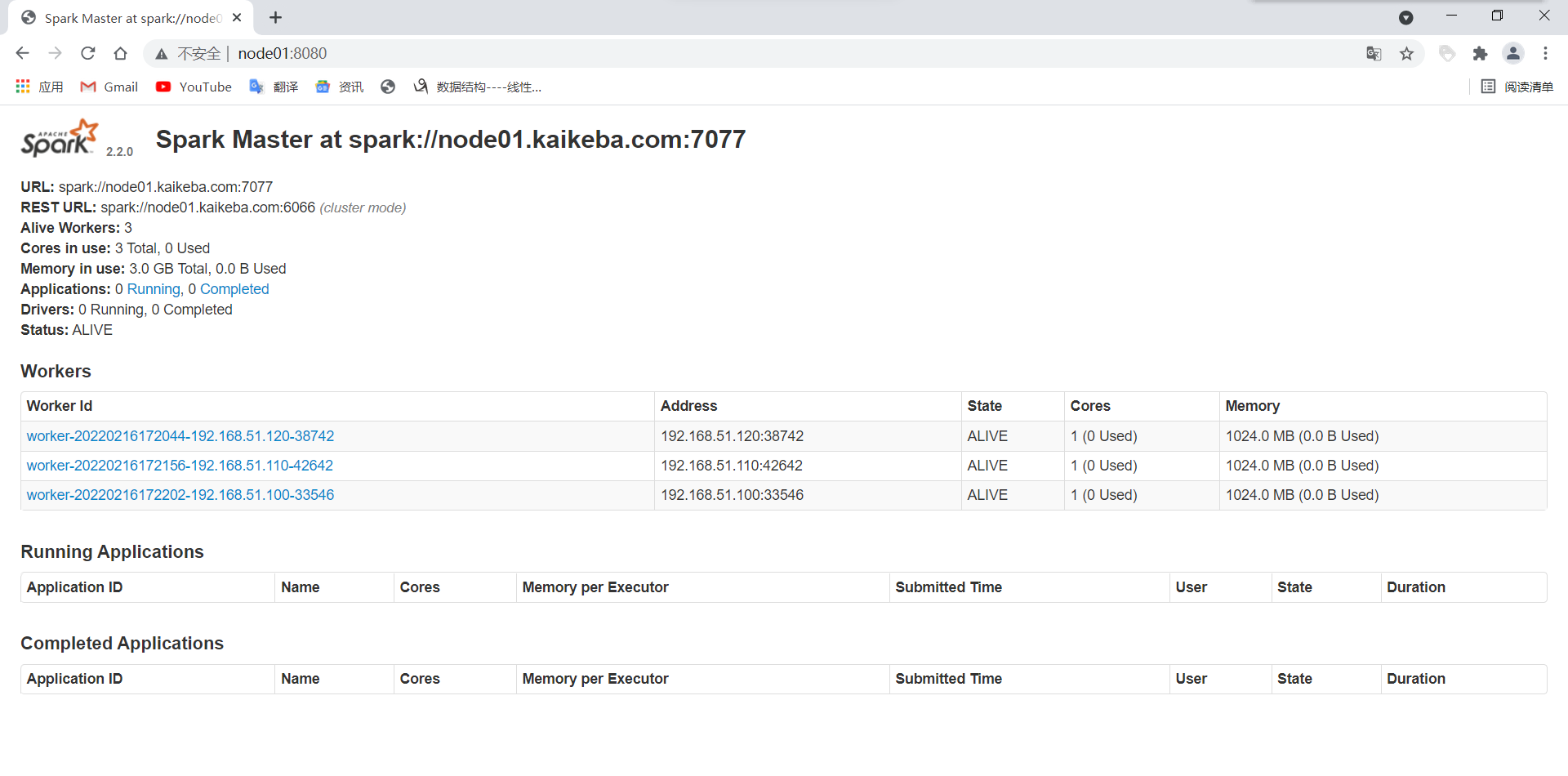The height and width of the screenshot is (776, 1568).
Task: Open tab search dropdown circle
Action: point(1405,17)
